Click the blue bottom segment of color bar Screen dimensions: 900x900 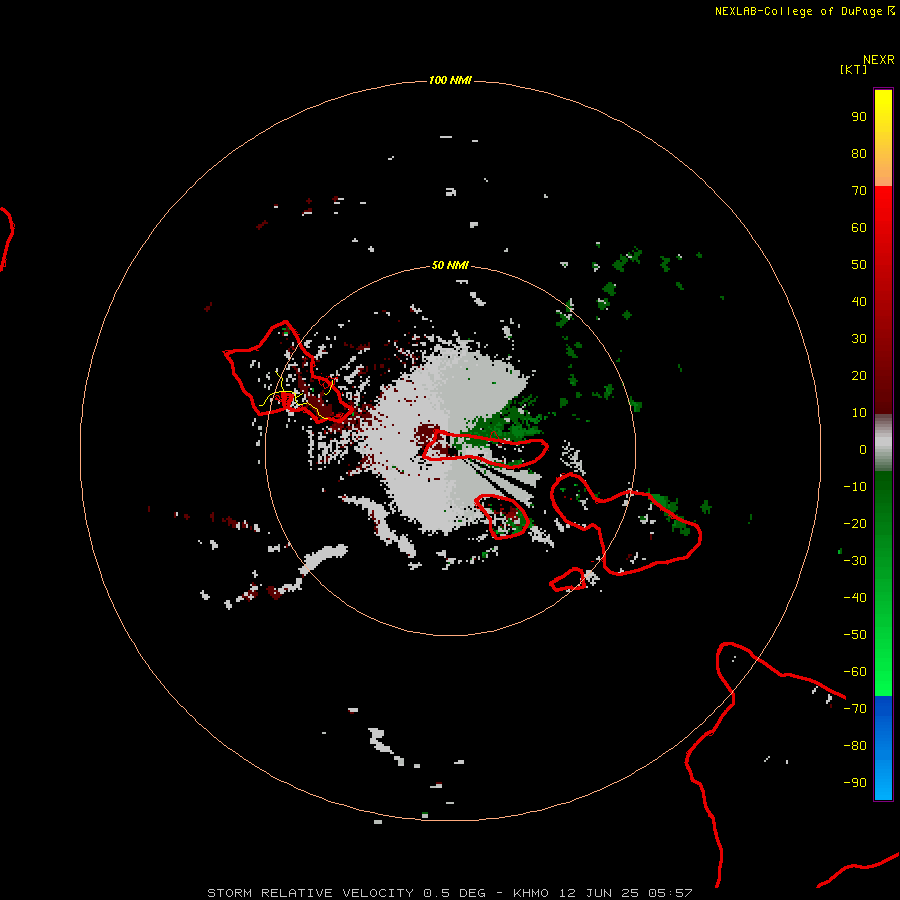[x=883, y=748]
